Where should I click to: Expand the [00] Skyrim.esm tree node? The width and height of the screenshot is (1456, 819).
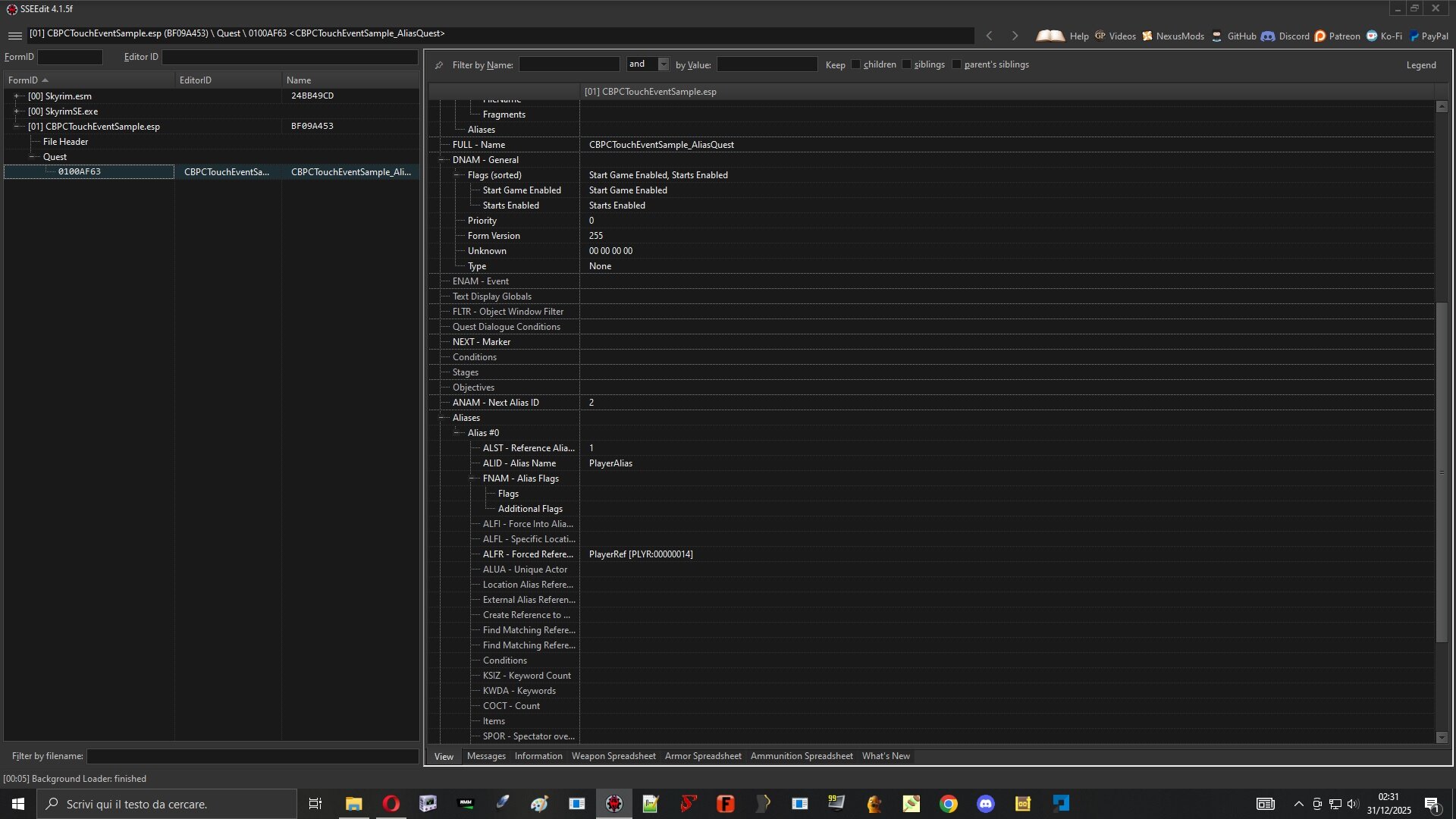tap(17, 96)
